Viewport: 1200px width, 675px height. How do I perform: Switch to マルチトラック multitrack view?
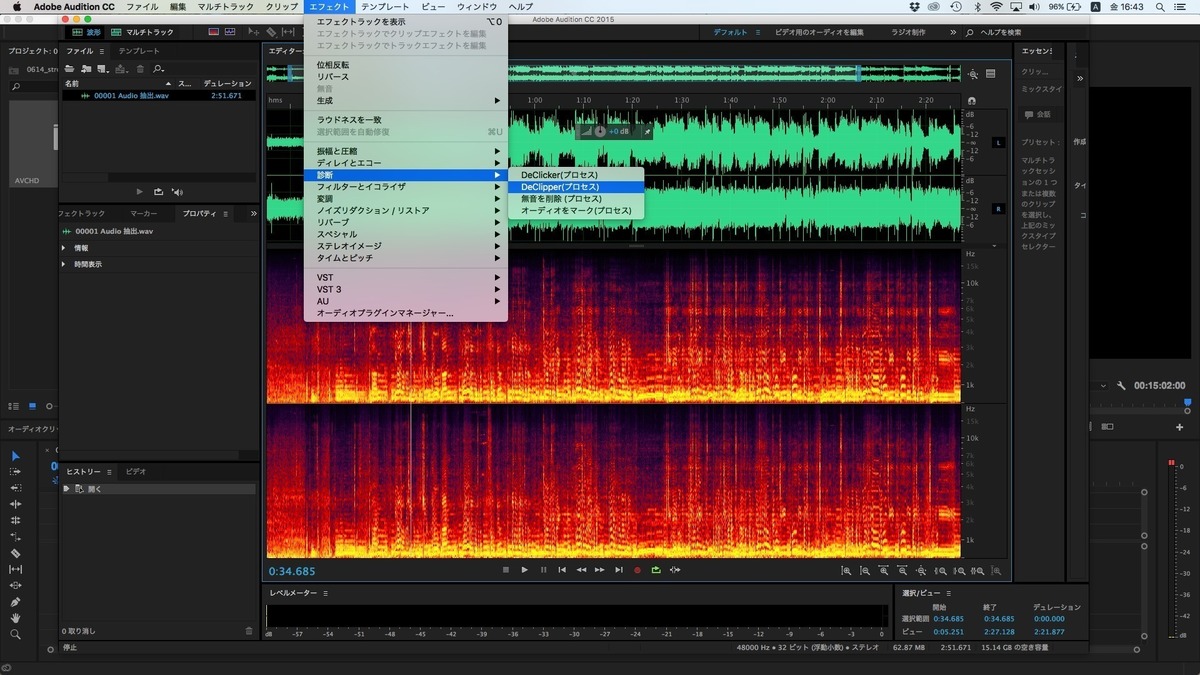(x=147, y=32)
